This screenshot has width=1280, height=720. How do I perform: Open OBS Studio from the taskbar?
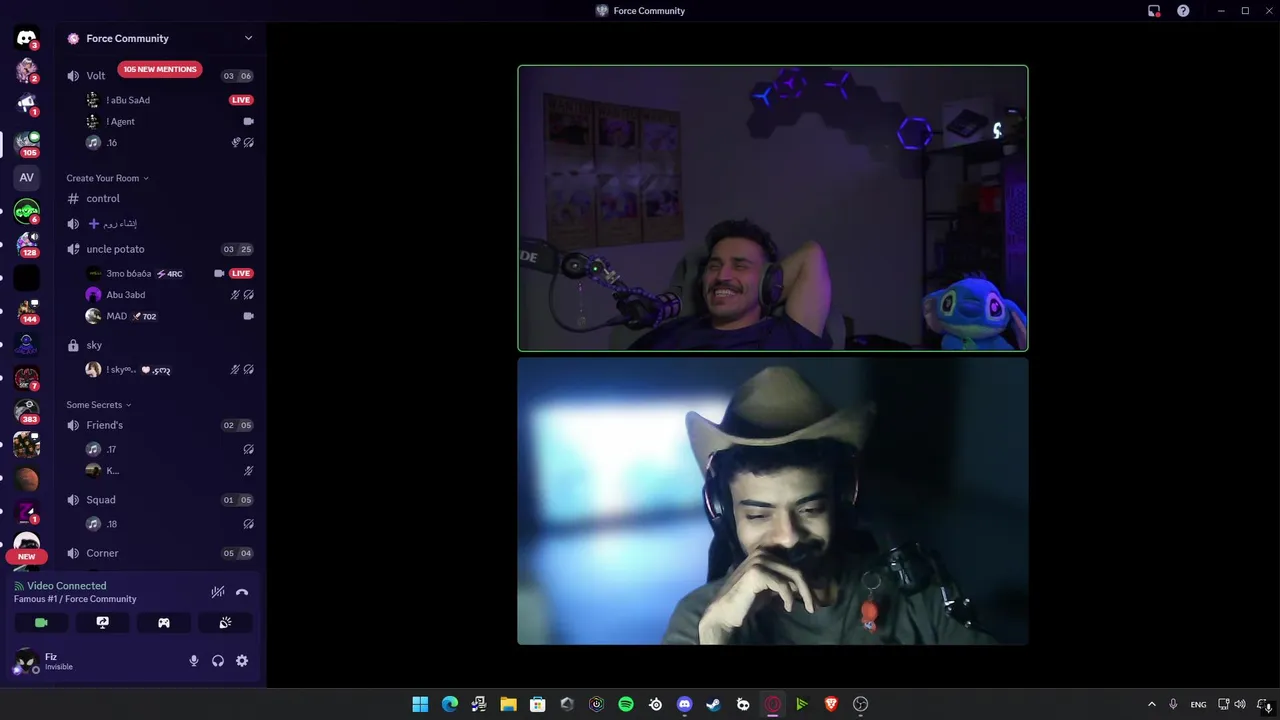(x=860, y=704)
